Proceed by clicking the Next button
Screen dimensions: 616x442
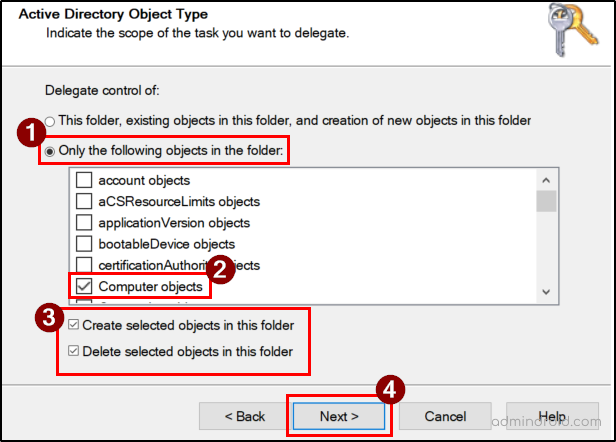click(x=338, y=416)
